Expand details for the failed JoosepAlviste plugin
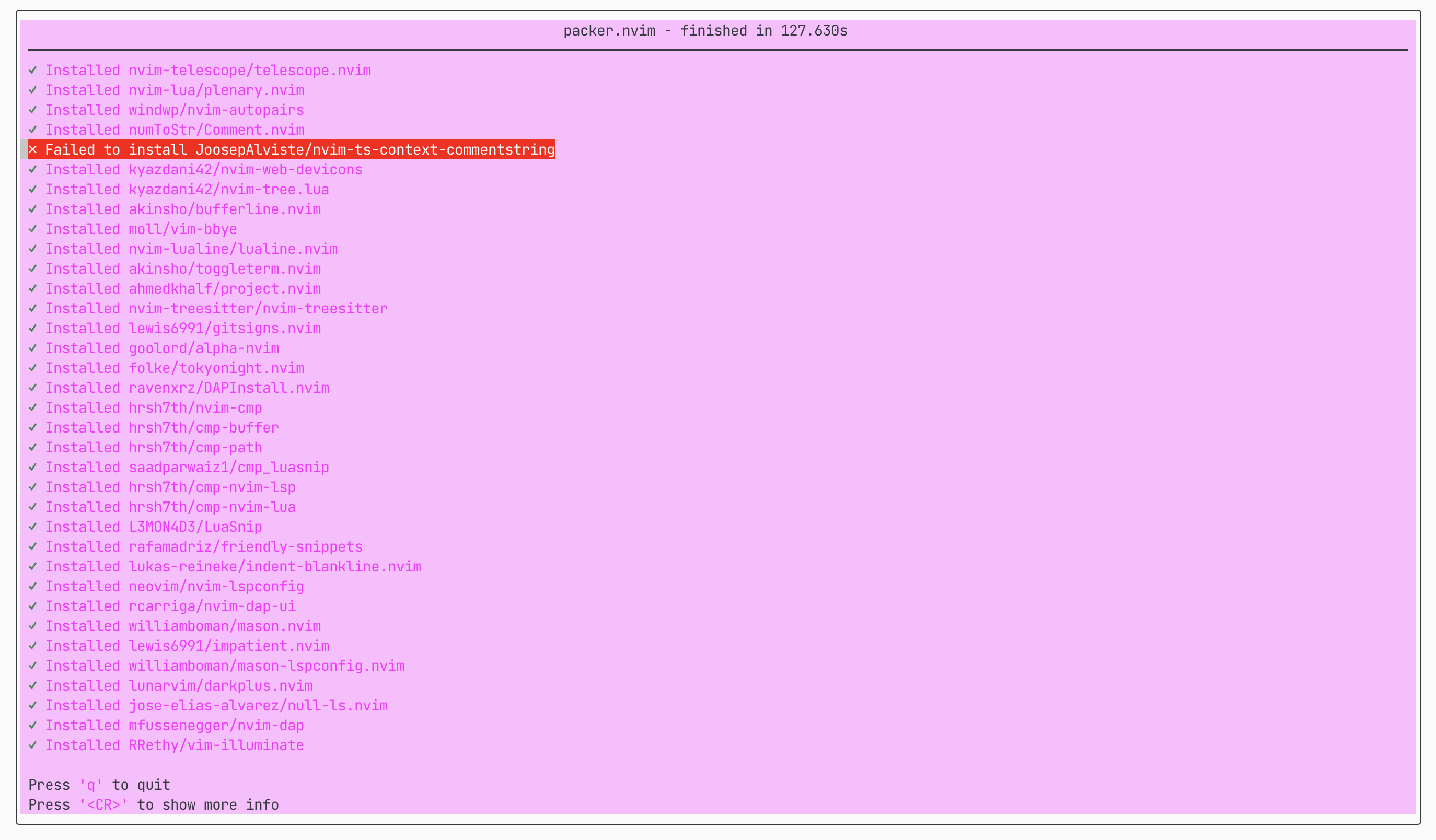Screen dimensions: 1436x840 [x=299, y=150]
